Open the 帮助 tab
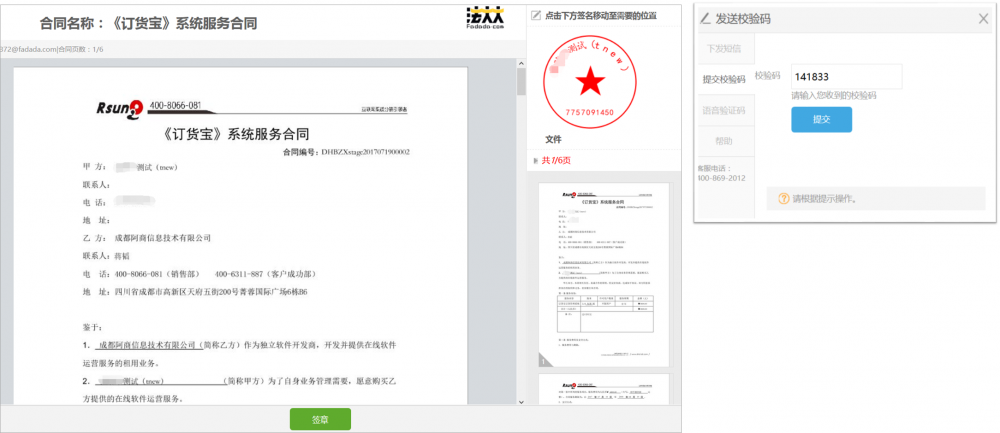The image size is (1000, 433). (x=724, y=141)
